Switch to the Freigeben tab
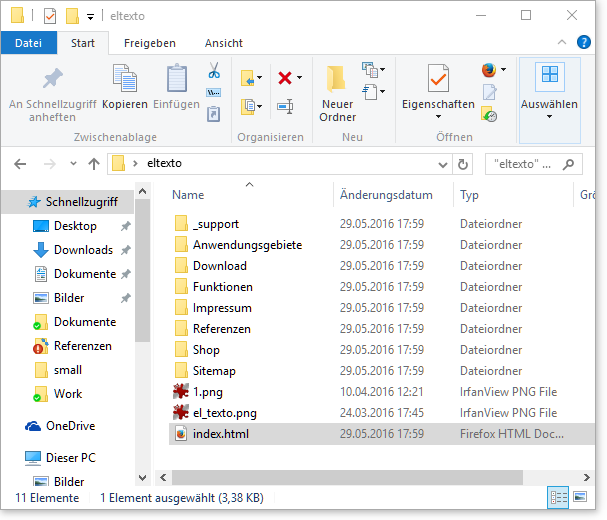The image size is (607, 520). pos(150,43)
